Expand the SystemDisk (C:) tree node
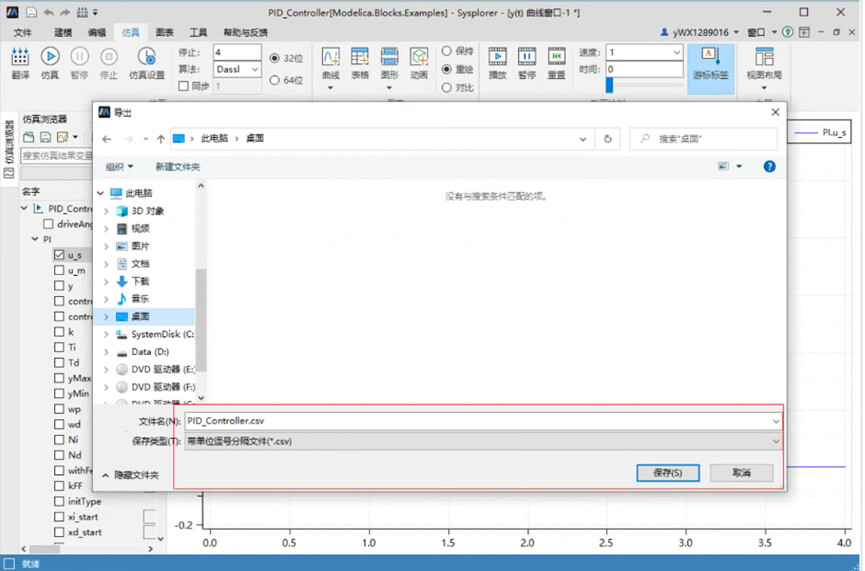The image size is (865, 571). coord(106,334)
